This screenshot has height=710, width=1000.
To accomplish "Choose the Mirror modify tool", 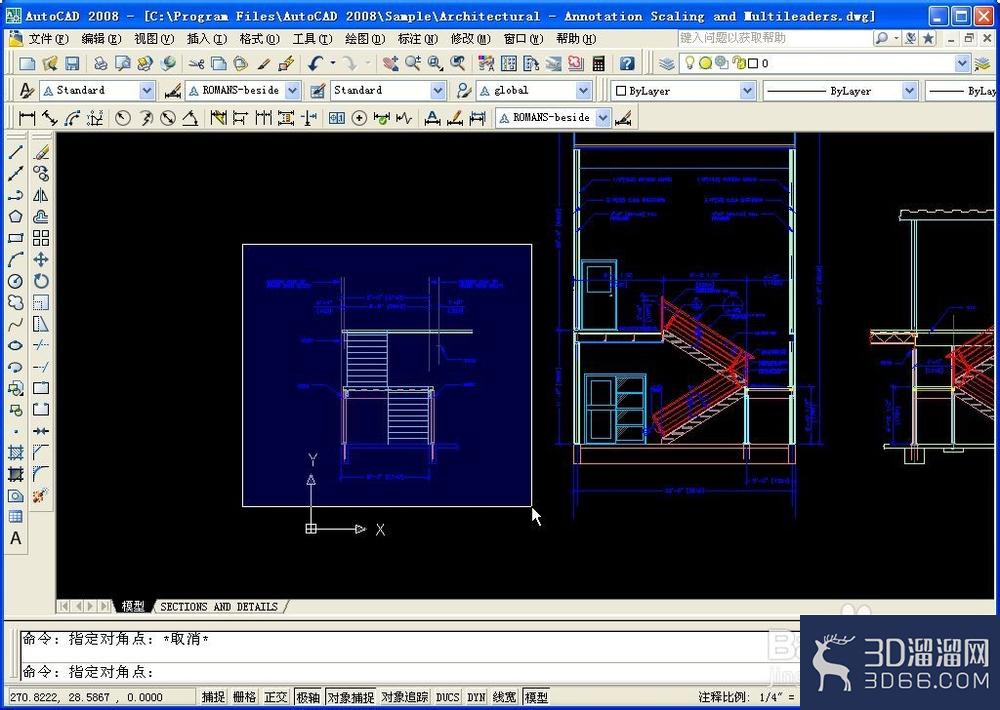I will click(x=41, y=195).
